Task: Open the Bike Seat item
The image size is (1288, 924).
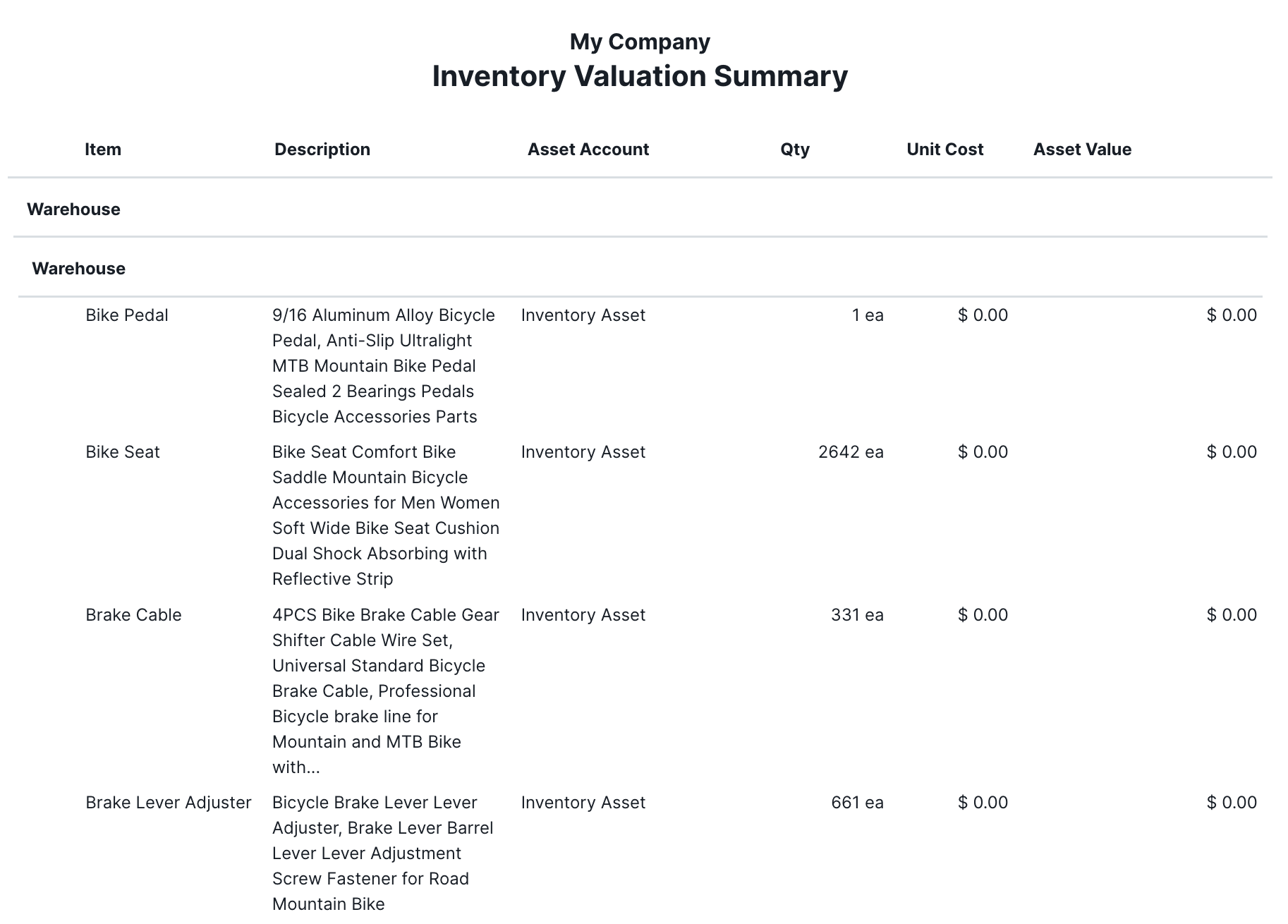Action: pyautogui.click(x=123, y=452)
